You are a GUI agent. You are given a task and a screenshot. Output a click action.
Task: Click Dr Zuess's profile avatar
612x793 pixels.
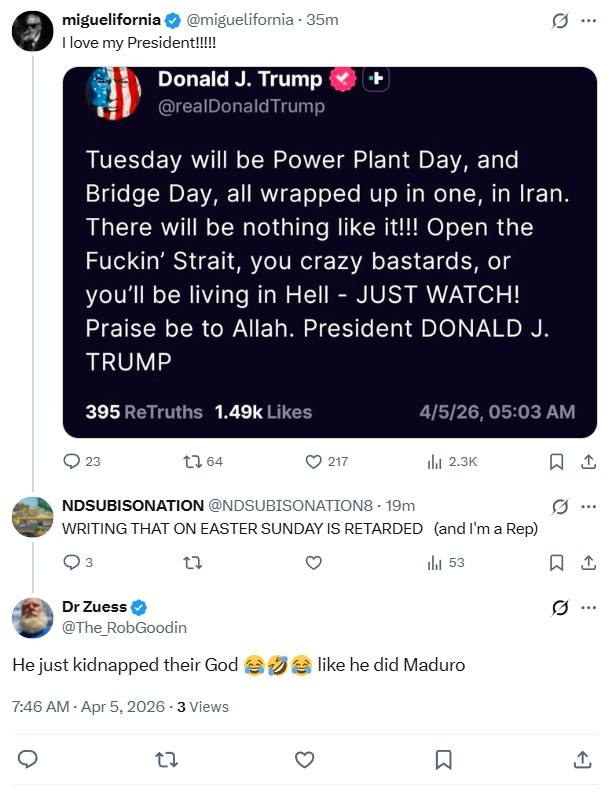point(32,618)
